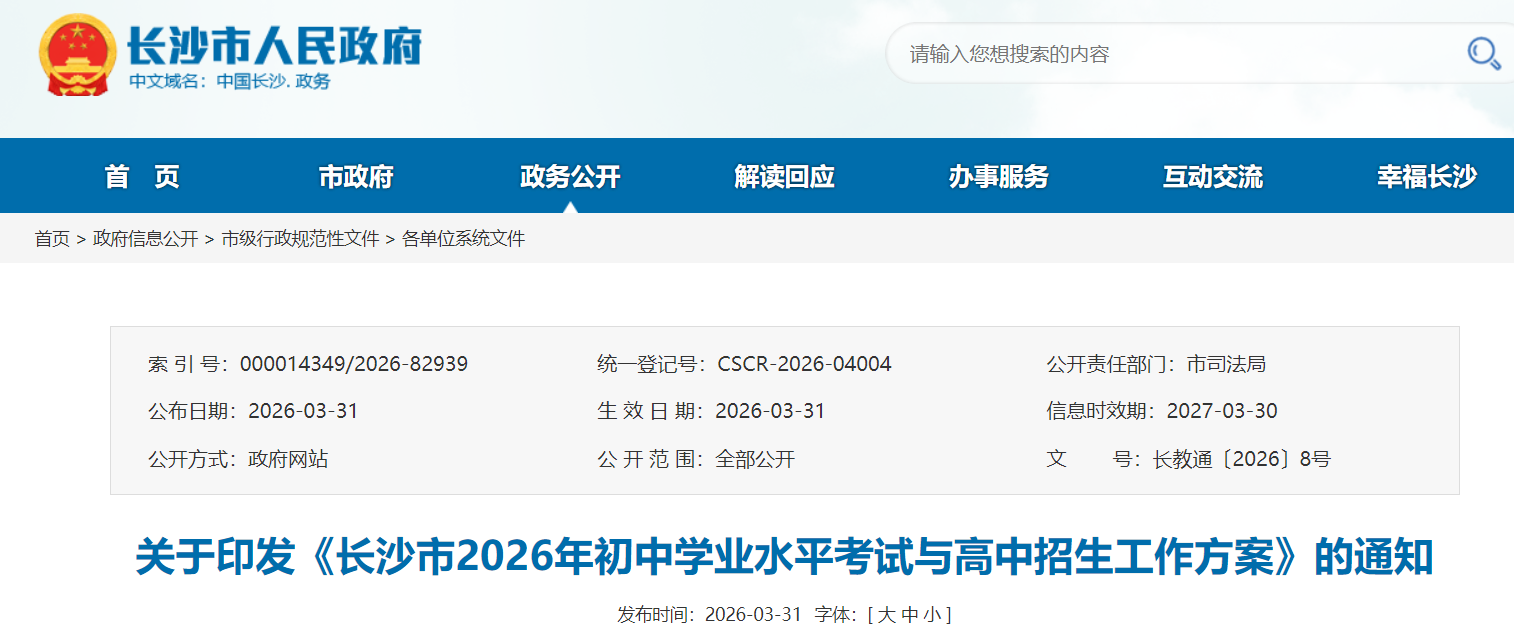Set font size to 小
Viewport: 1514px width, 639px height.
point(931,615)
